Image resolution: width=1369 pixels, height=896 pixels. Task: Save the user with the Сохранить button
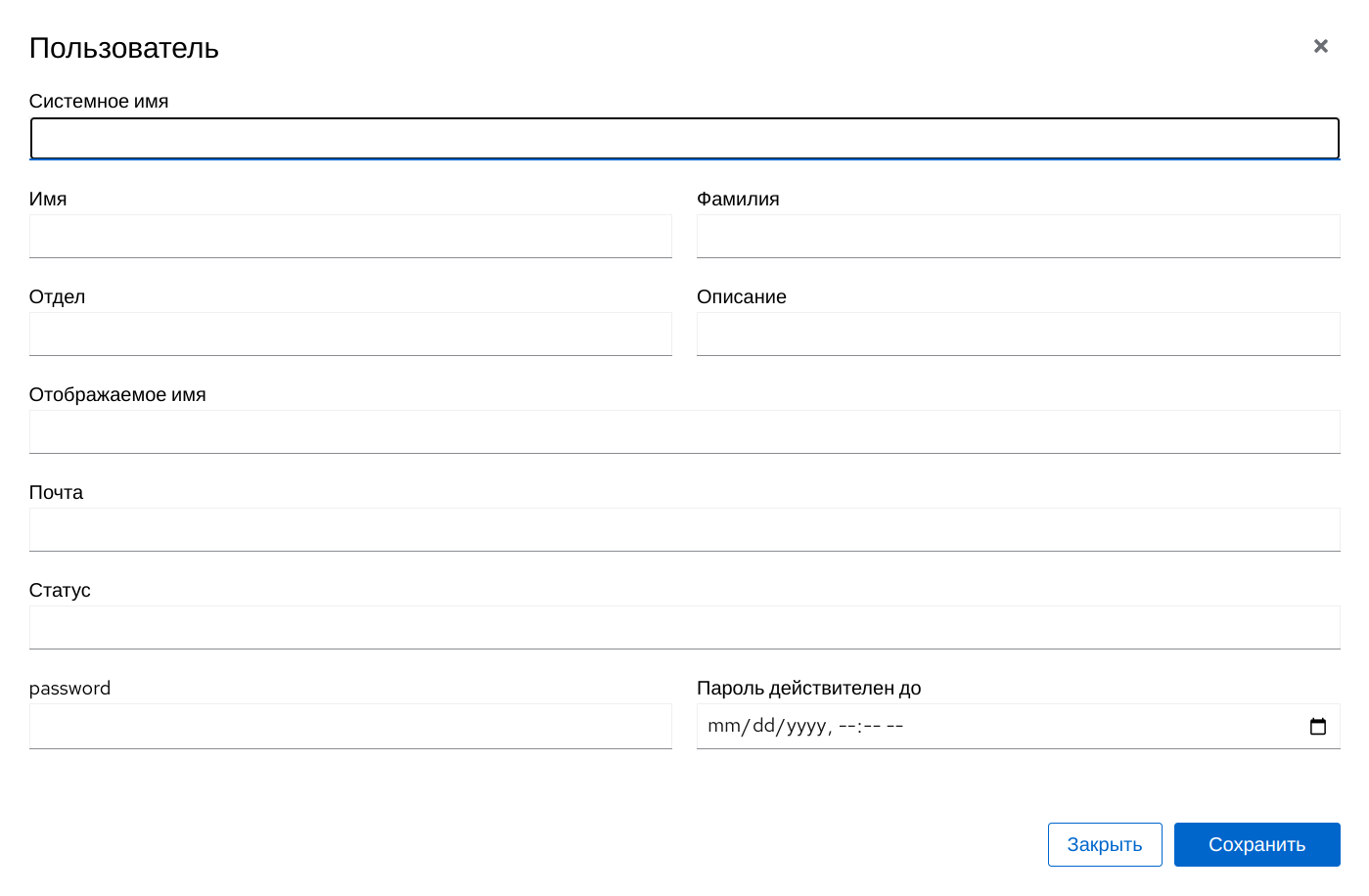(1256, 844)
